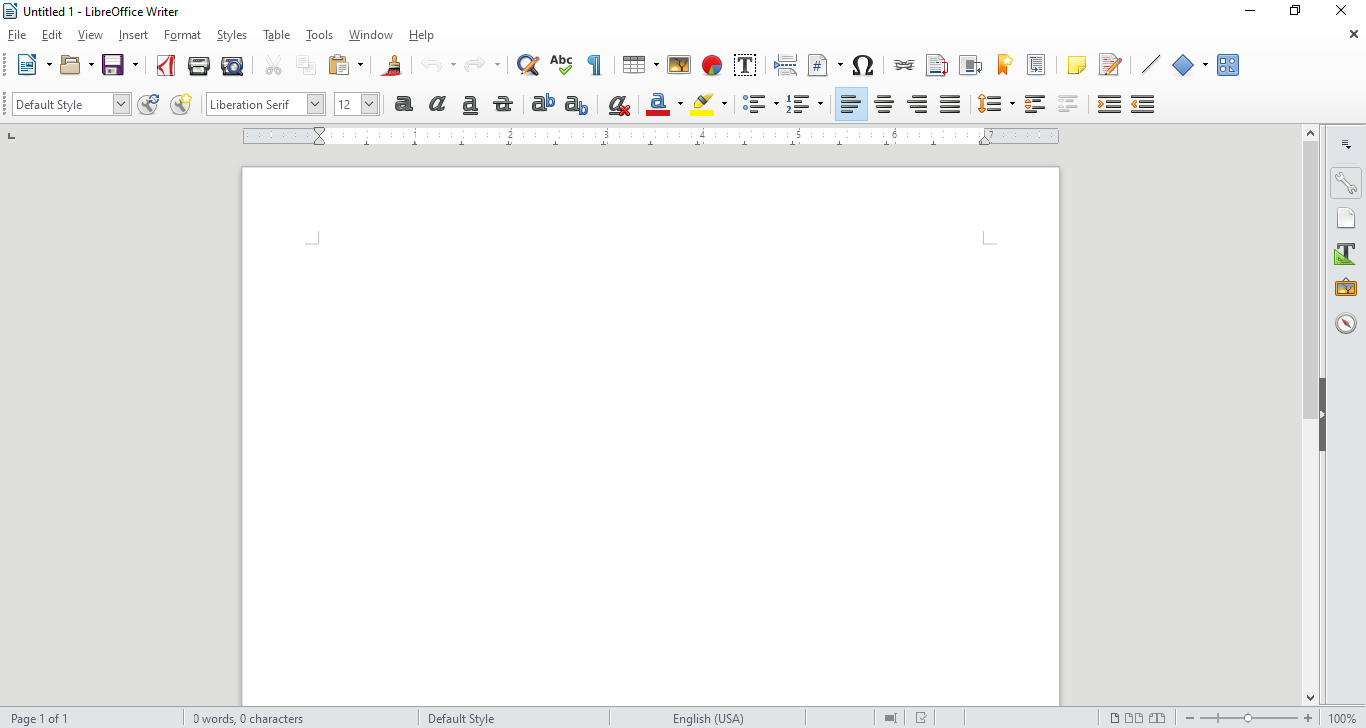This screenshot has height=728, width=1366.
Task: Open the font size dropdown
Action: click(x=369, y=104)
